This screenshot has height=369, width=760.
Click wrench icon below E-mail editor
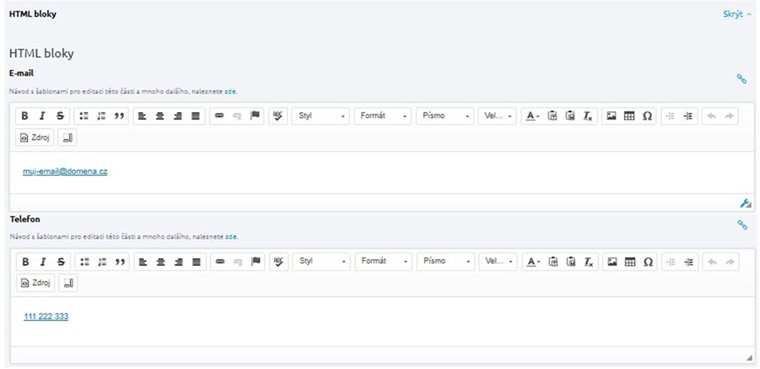[x=745, y=203]
